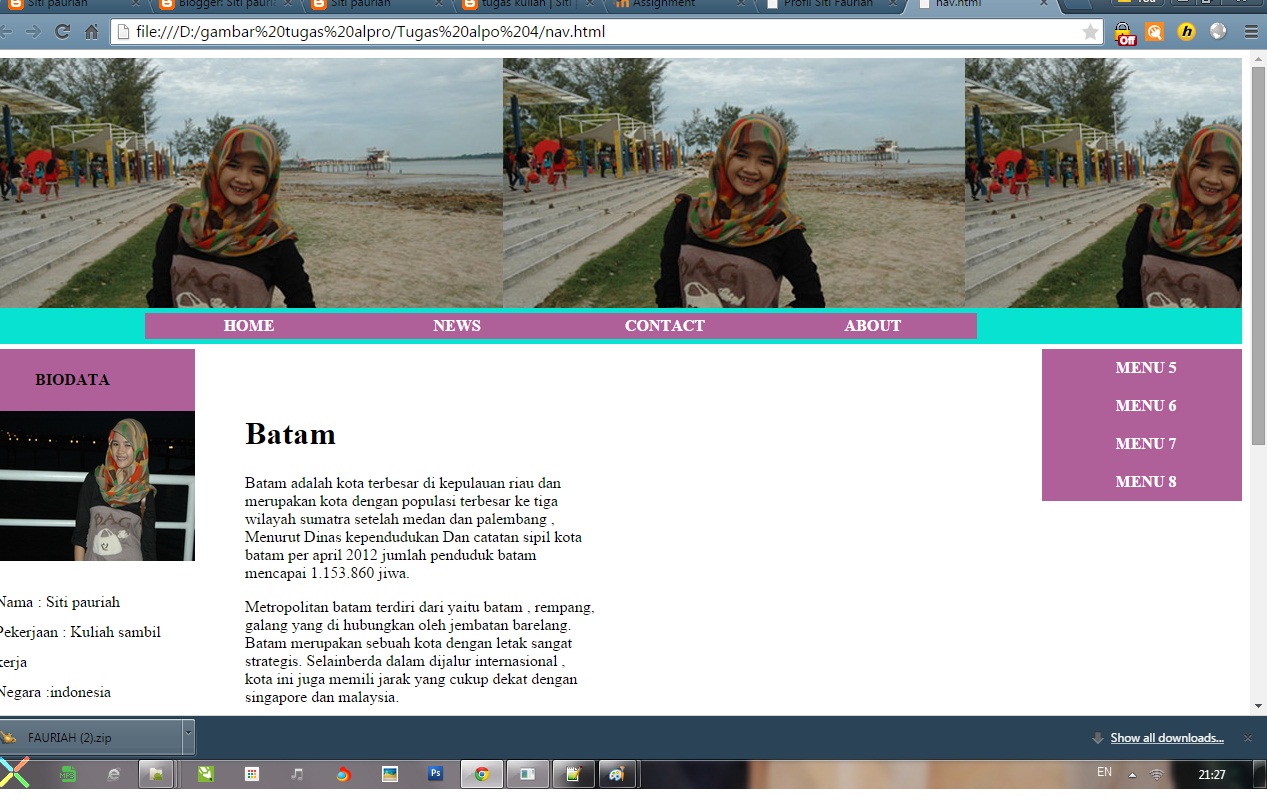Open the HOME navigation link
This screenshot has height=800, width=1267.
click(249, 326)
